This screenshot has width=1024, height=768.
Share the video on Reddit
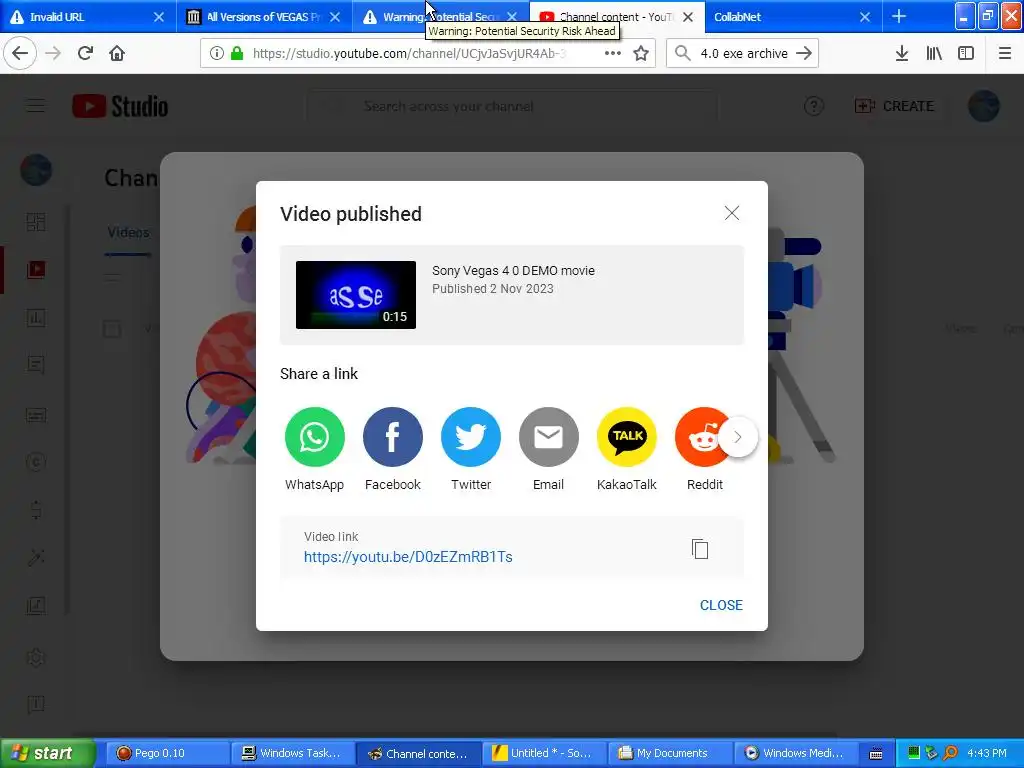[x=699, y=437]
